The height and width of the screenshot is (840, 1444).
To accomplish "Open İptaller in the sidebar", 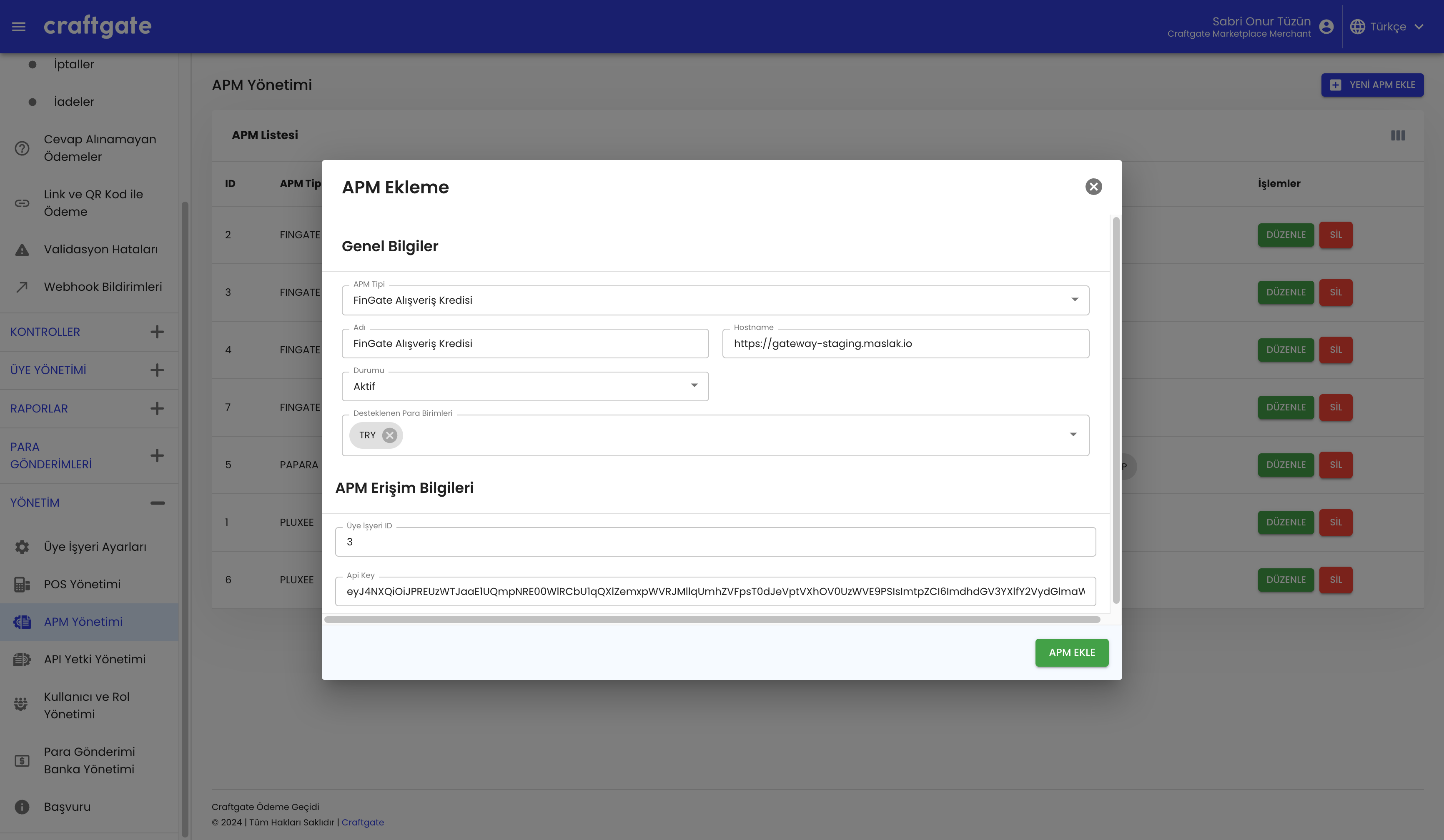I will click(x=74, y=64).
